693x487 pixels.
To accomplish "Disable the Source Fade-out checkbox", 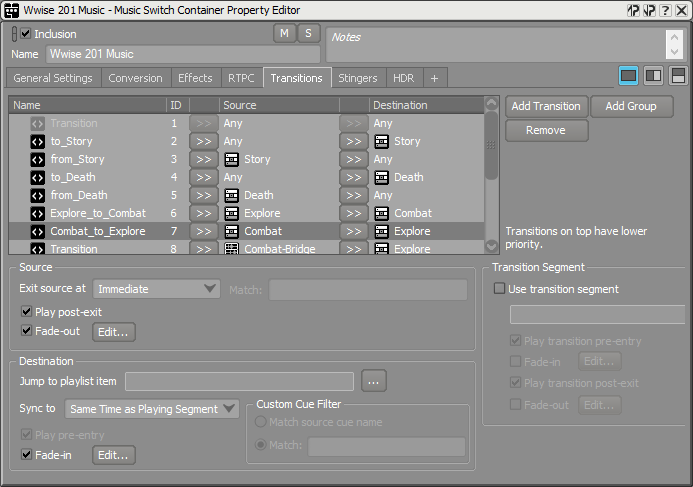I will [27, 331].
